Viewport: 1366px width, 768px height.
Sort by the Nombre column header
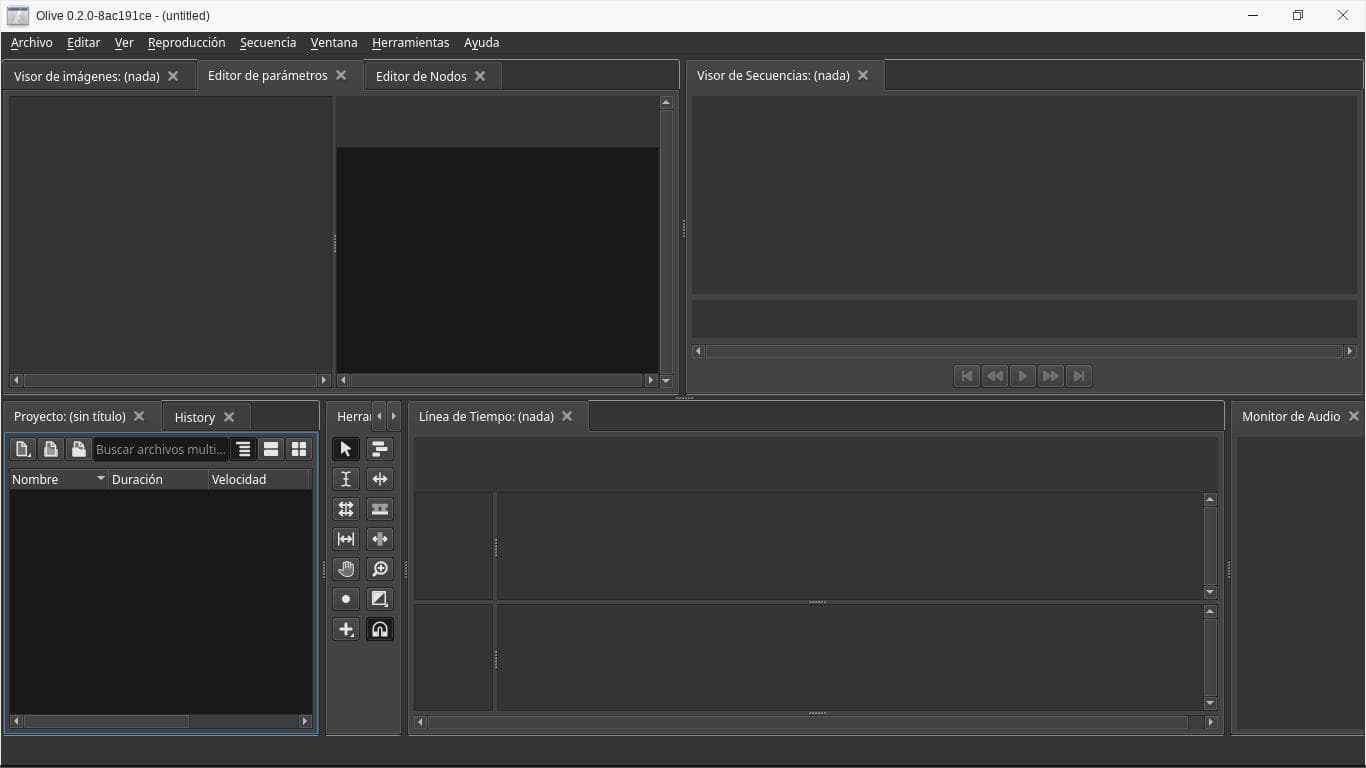click(58, 479)
